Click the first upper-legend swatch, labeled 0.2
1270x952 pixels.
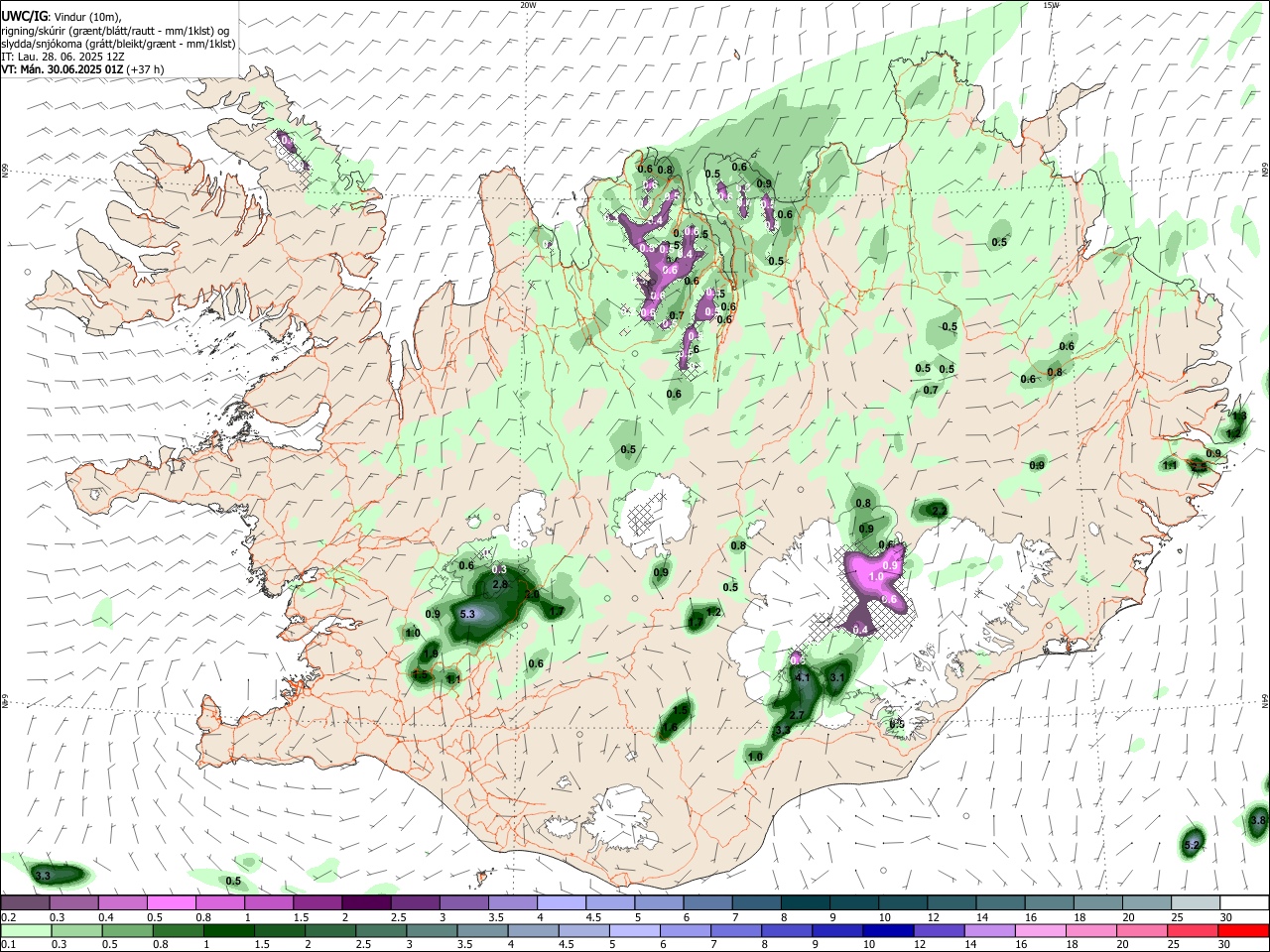pos(25,902)
